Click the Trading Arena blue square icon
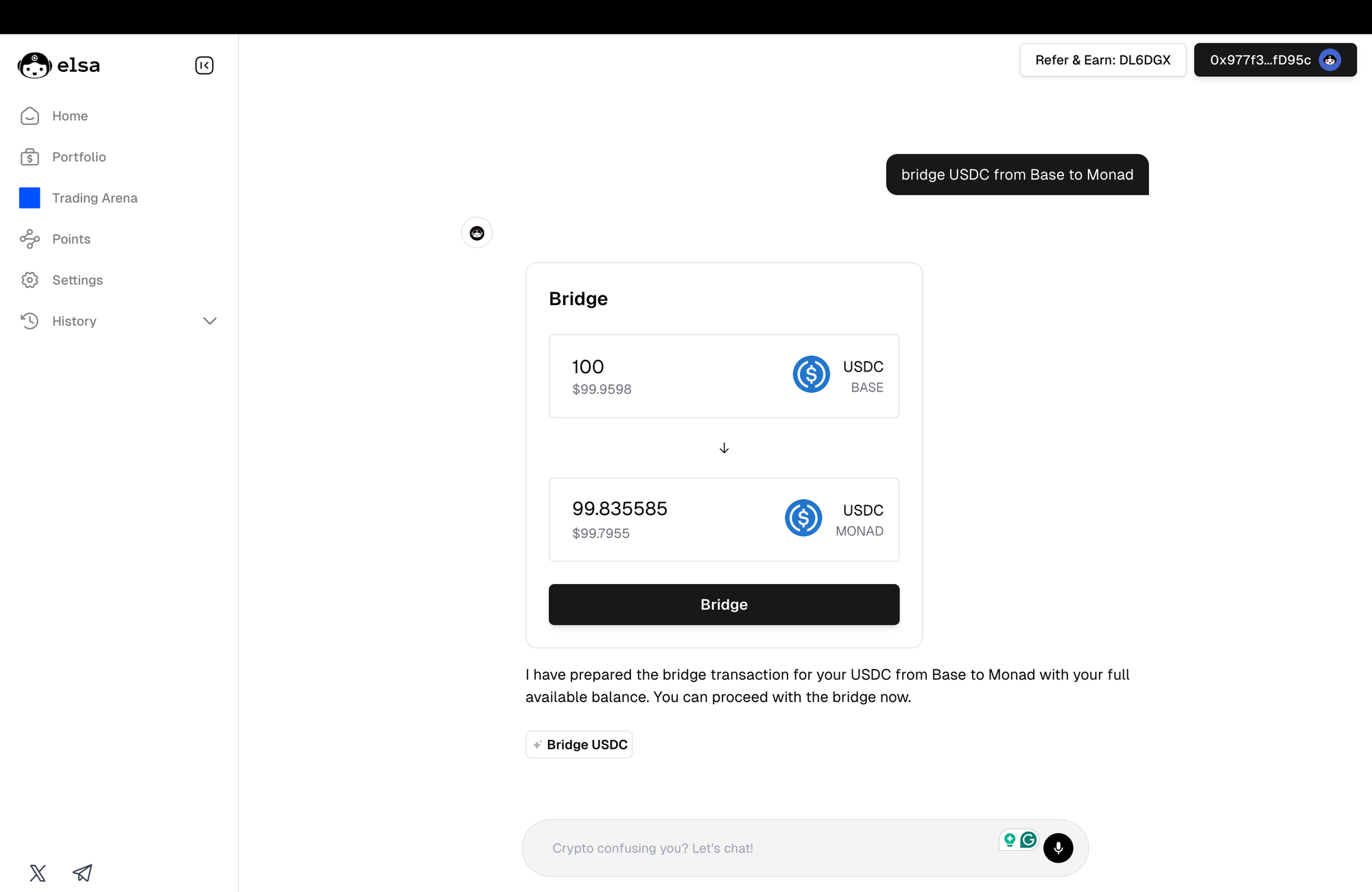The image size is (1372, 892). (x=29, y=197)
